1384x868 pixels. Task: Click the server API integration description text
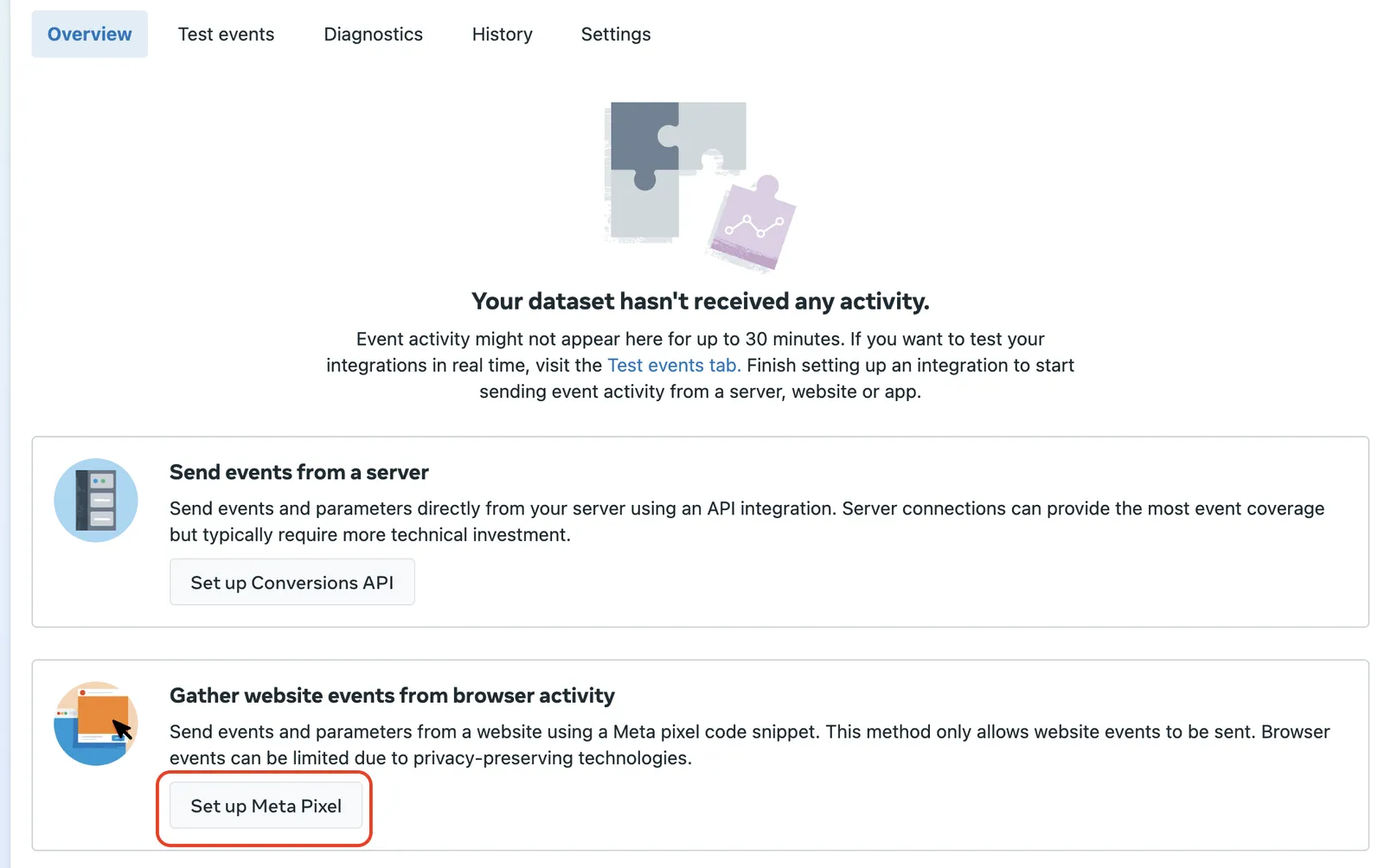[x=747, y=521]
